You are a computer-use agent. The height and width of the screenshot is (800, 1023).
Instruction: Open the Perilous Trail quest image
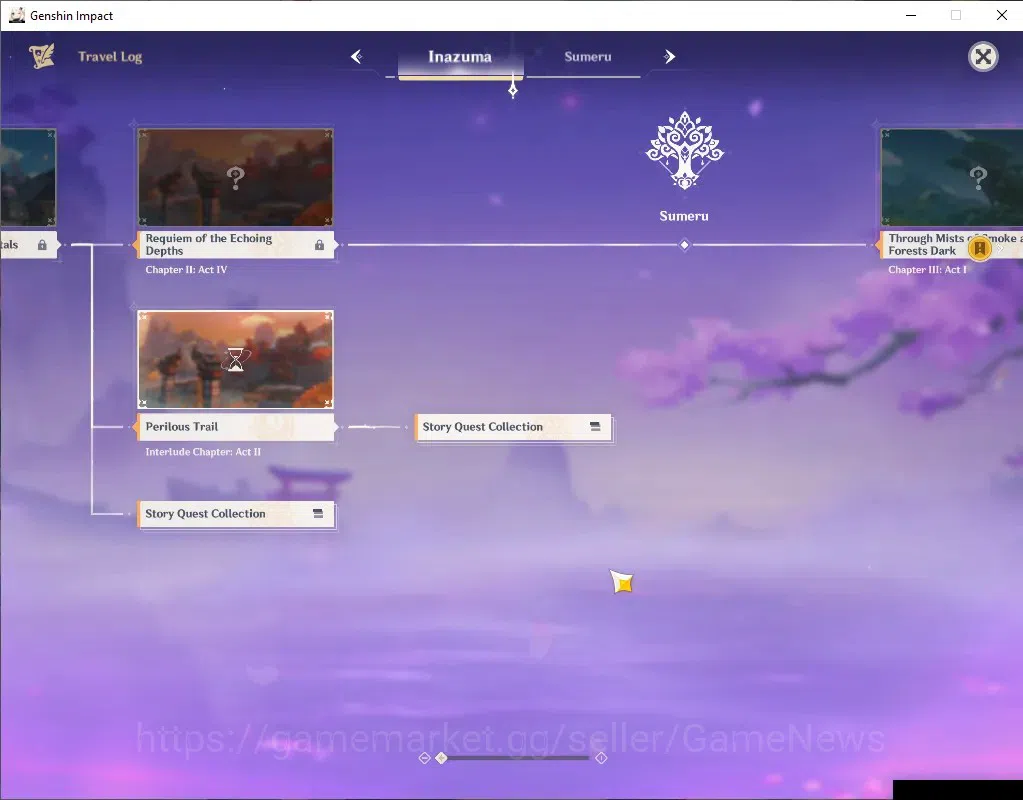236,360
